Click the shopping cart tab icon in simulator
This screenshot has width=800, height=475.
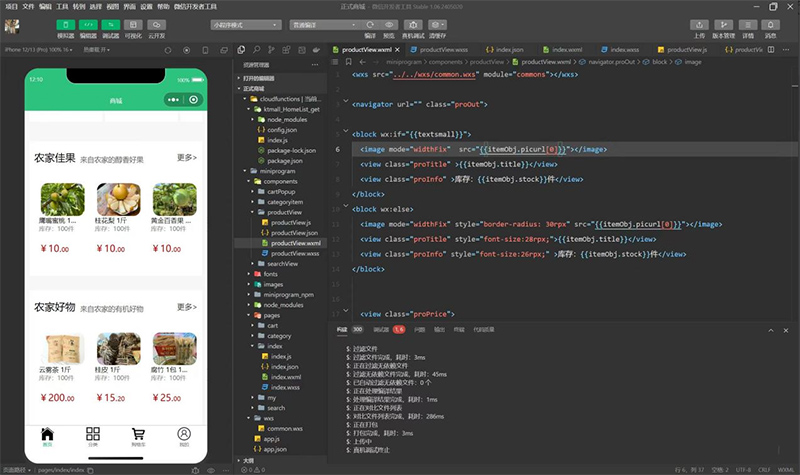138,434
